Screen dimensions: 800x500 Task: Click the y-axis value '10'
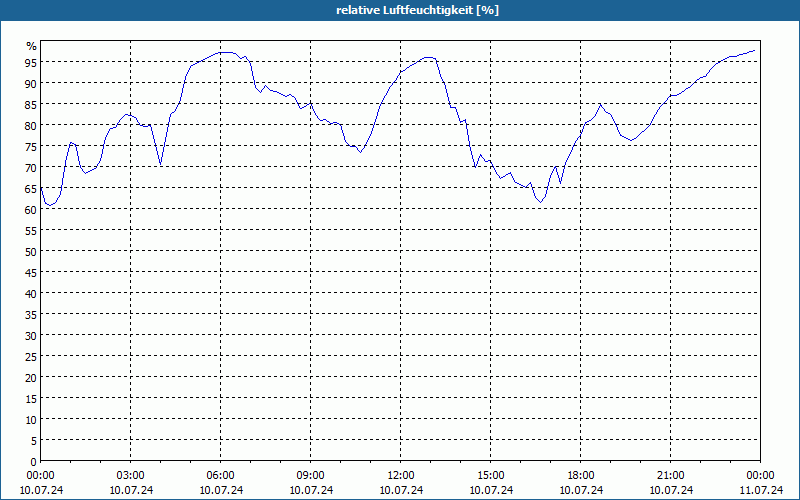[31, 420]
